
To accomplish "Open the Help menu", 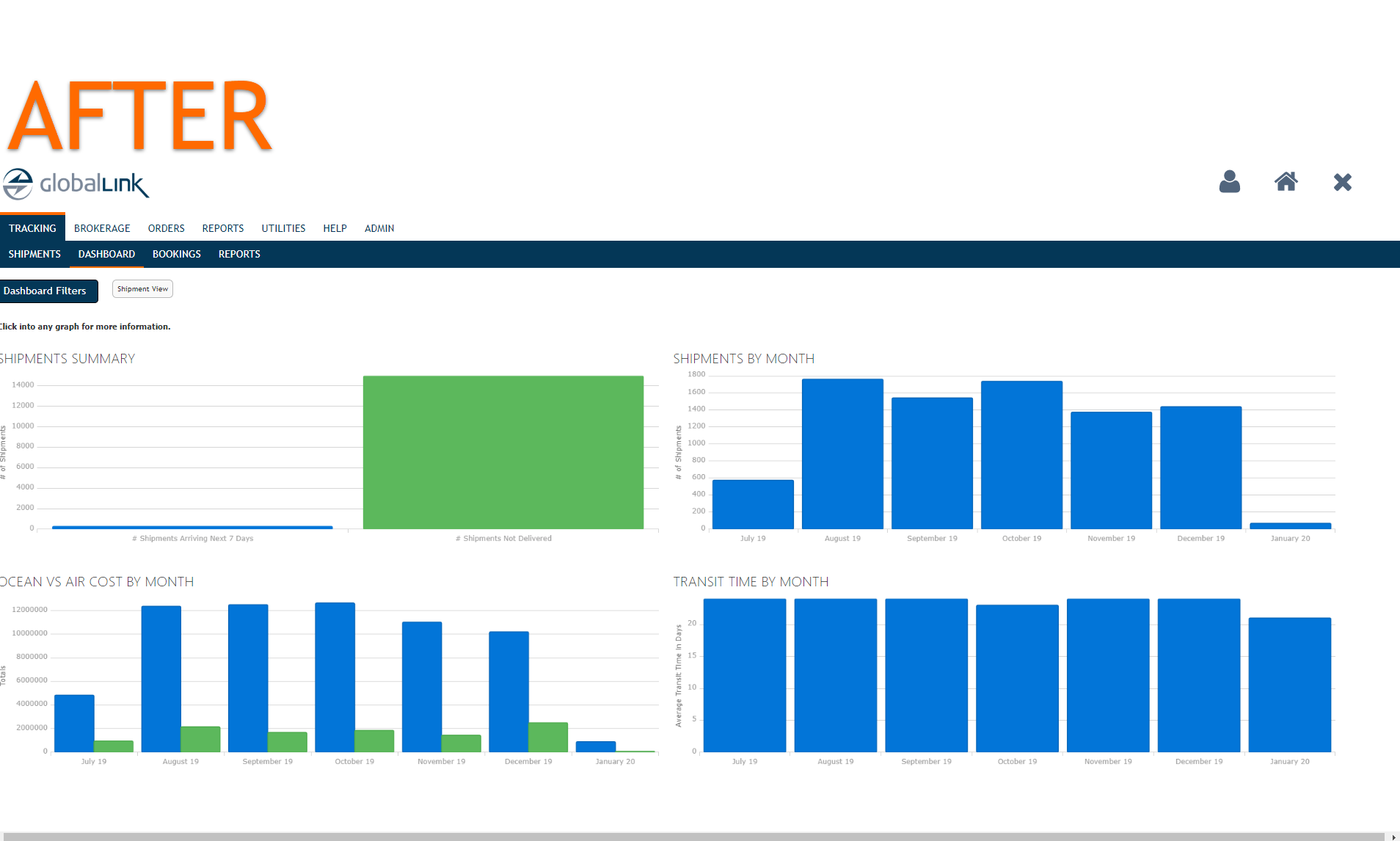I will coord(335,228).
